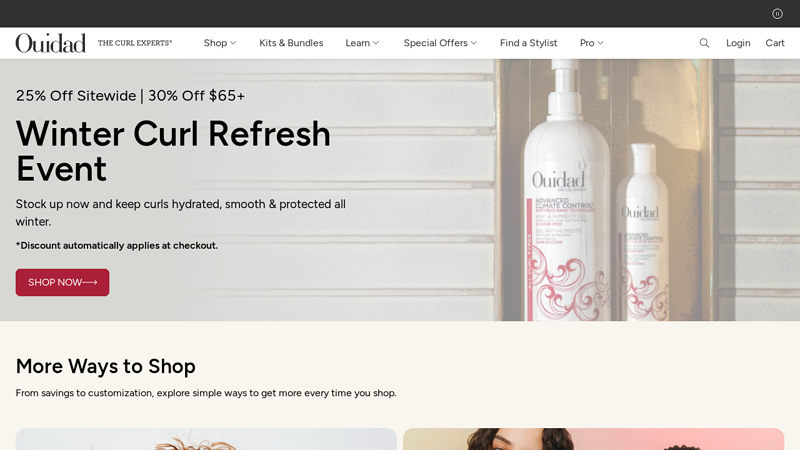This screenshot has height=450, width=800.
Task: Go home via the Ouidad logo
Action: [51, 43]
